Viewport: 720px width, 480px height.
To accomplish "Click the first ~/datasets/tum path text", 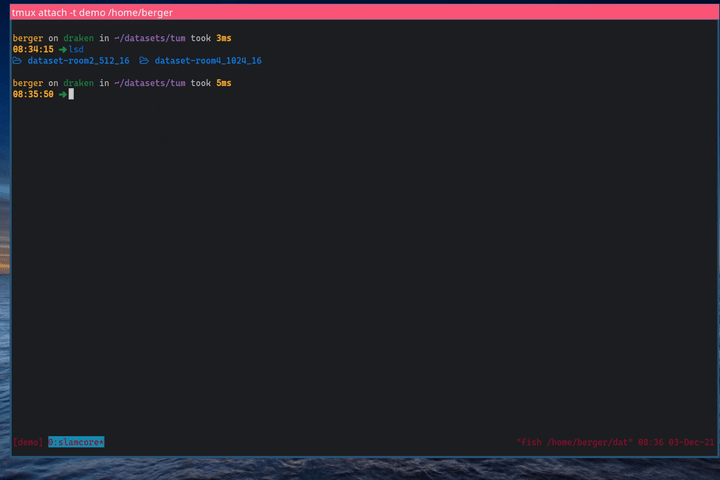I will pyautogui.click(x=150, y=38).
